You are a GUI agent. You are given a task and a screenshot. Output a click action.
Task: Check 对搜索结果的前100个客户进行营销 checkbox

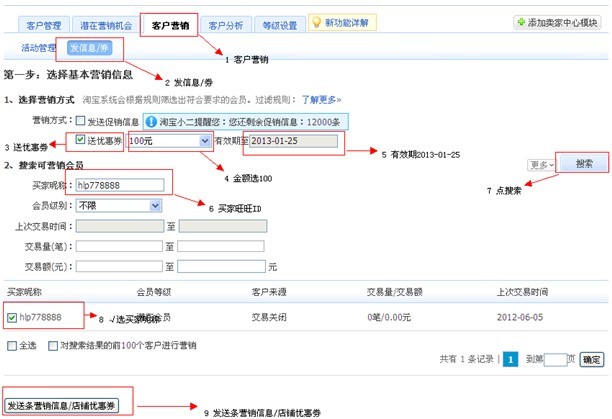click(53, 346)
